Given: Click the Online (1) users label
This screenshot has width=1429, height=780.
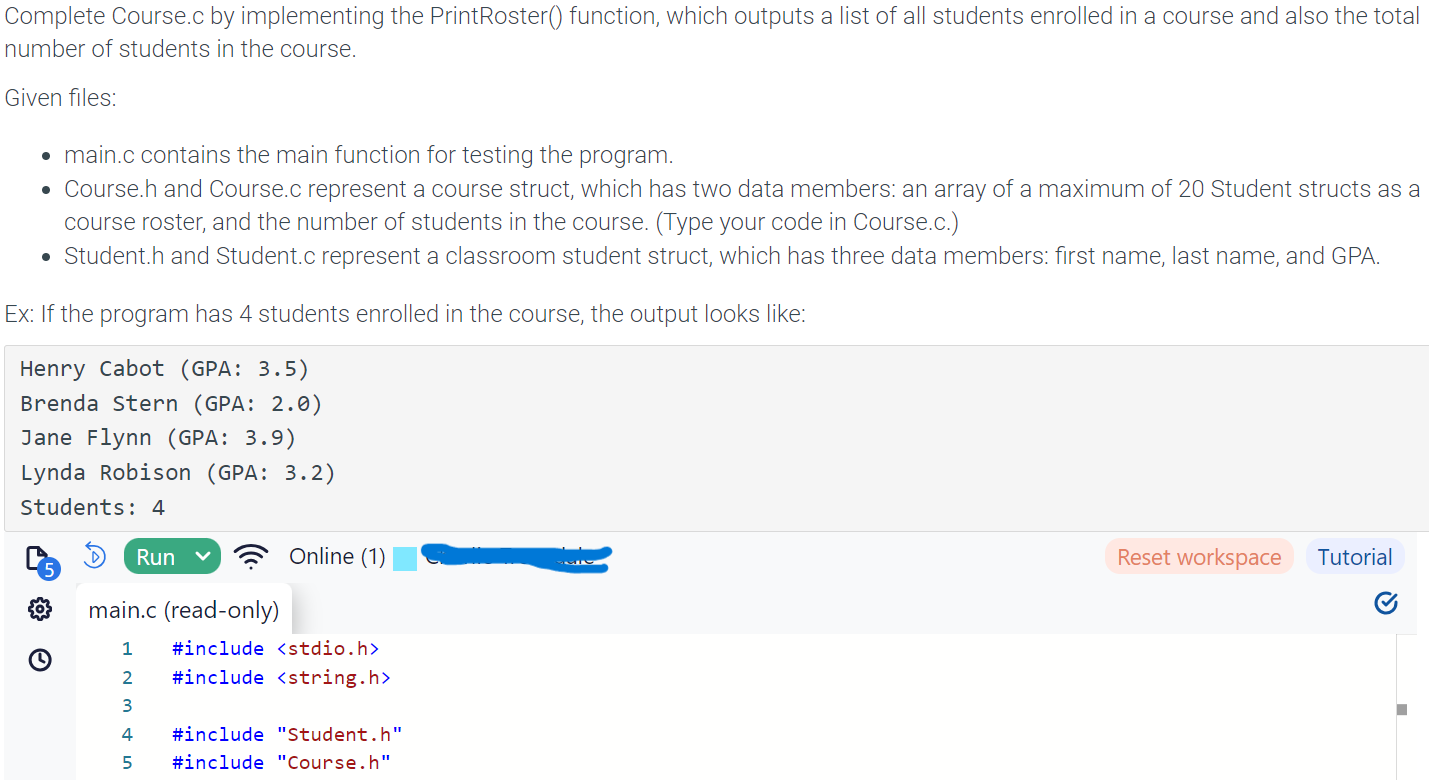Looking at the screenshot, I should point(337,557).
